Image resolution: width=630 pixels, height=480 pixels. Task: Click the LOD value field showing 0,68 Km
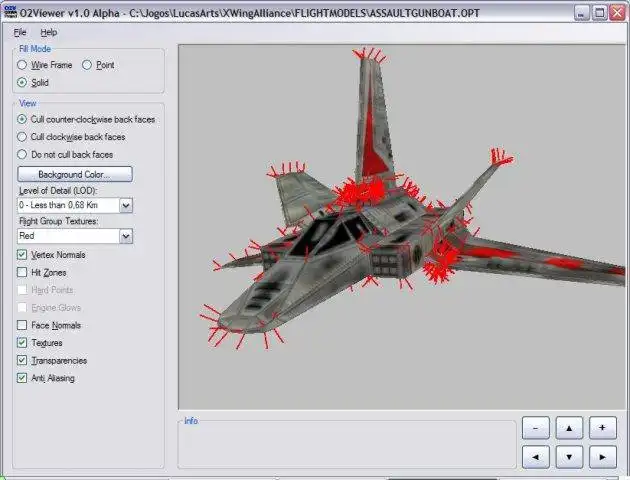click(68, 205)
